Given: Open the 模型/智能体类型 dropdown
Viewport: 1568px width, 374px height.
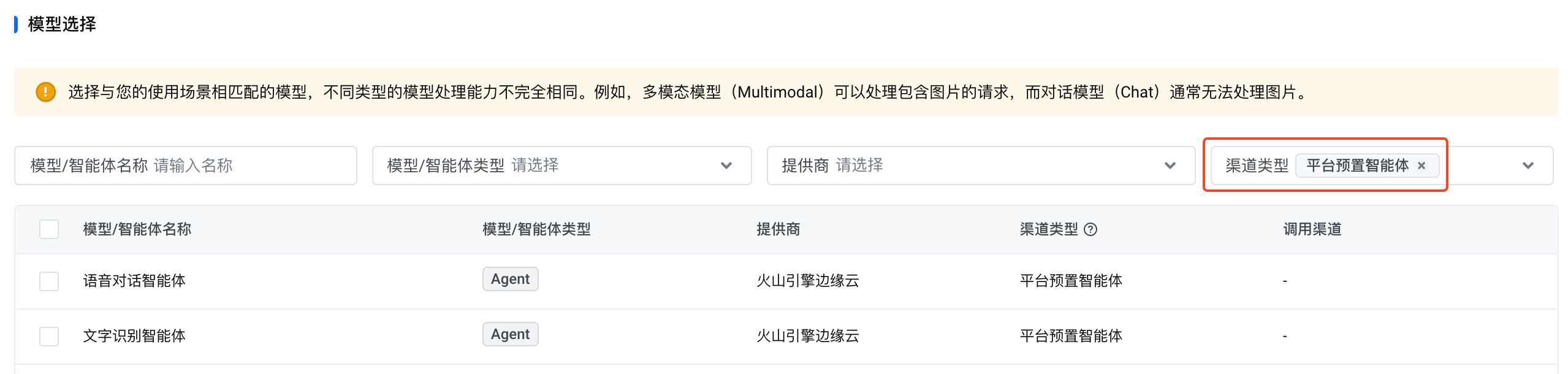Looking at the screenshot, I should click(726, 166).
